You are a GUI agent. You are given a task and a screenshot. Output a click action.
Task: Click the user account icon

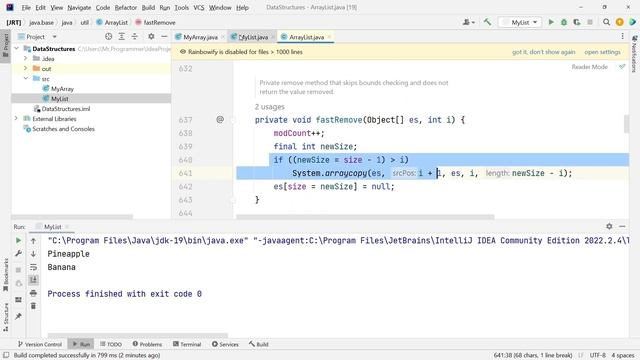click(468, 22)
